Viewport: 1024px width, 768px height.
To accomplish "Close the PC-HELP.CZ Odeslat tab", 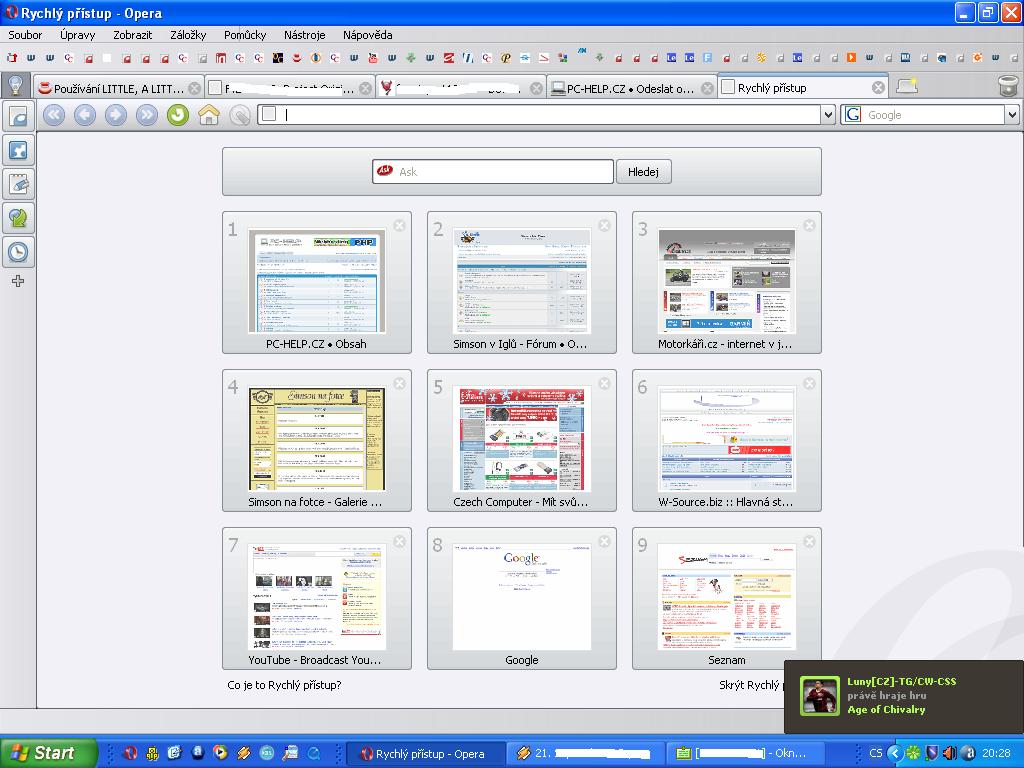I will (707, 88).
